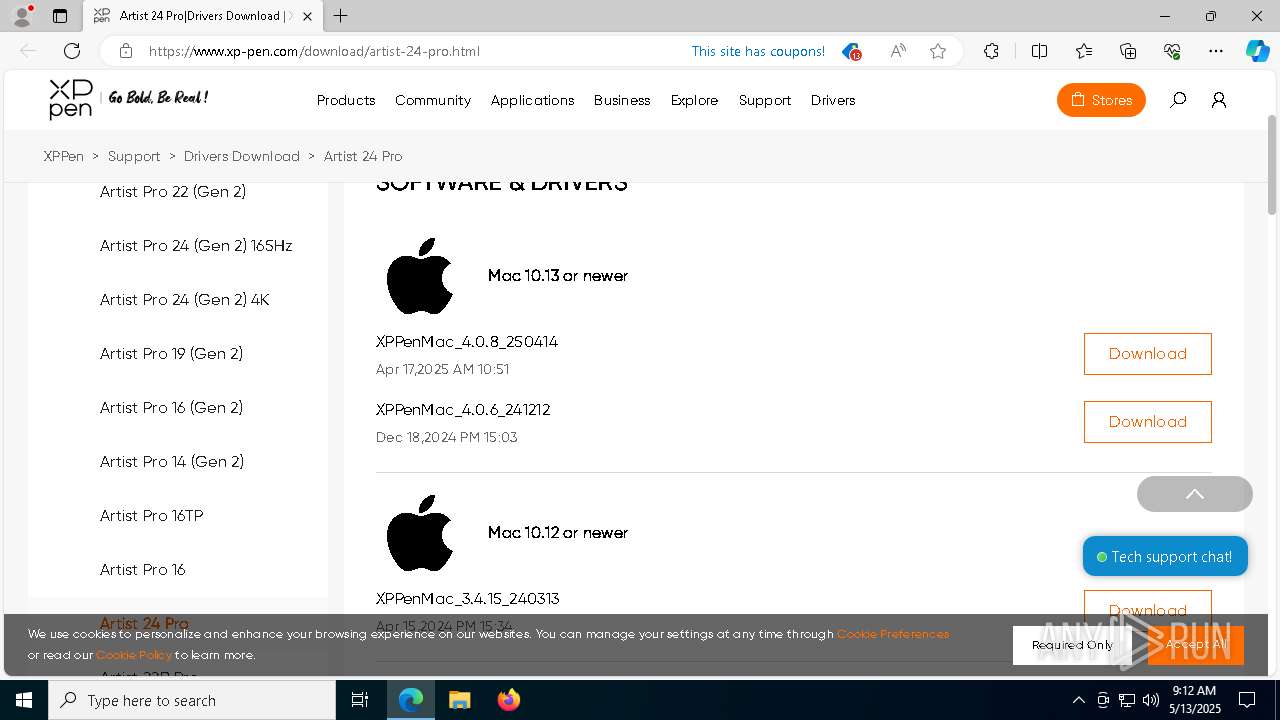Open Copilot sidebar icon
This screenshot has height=720, width=1280.
[x=1257, y=51]
